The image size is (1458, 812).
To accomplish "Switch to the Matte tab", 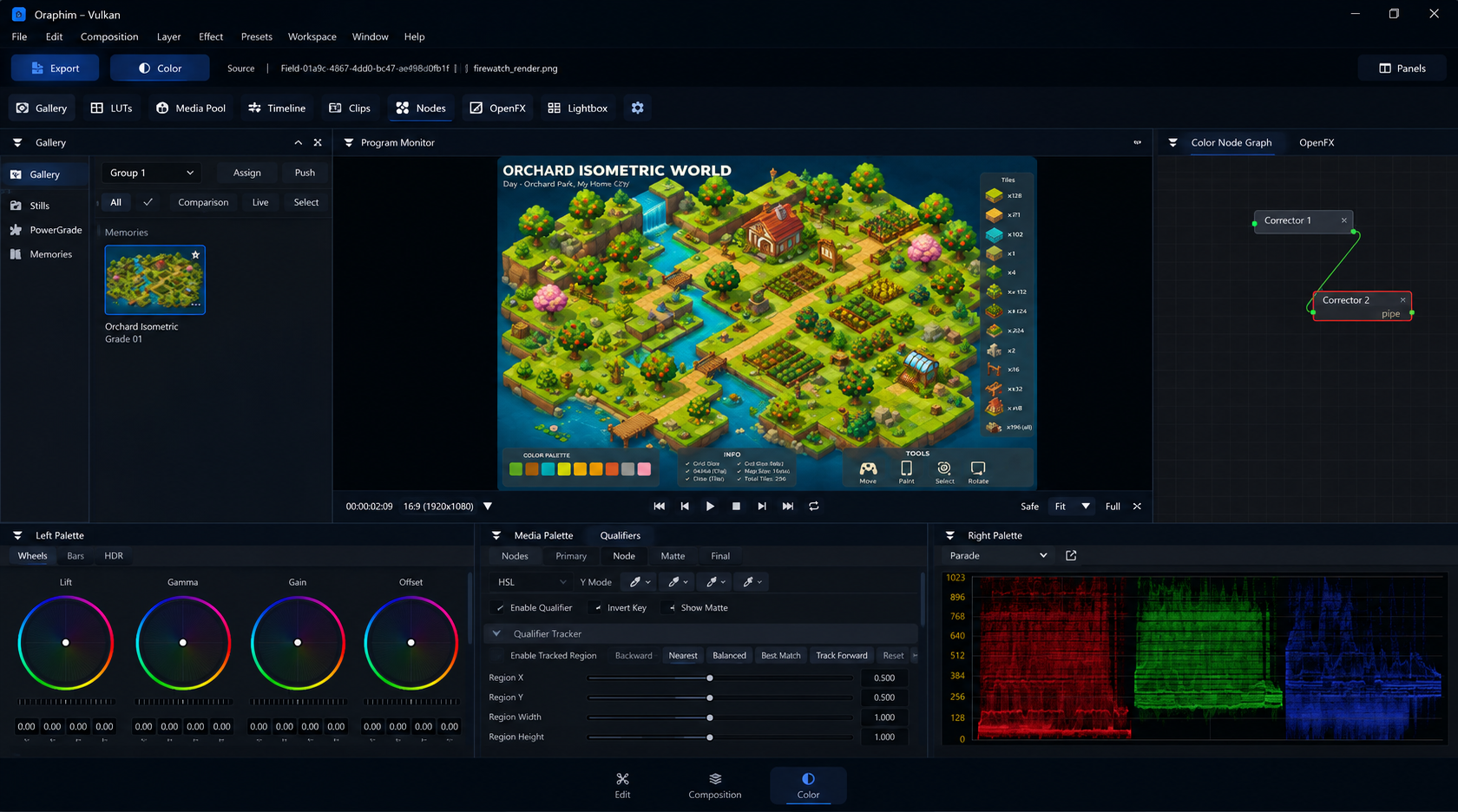I will 673,556.
